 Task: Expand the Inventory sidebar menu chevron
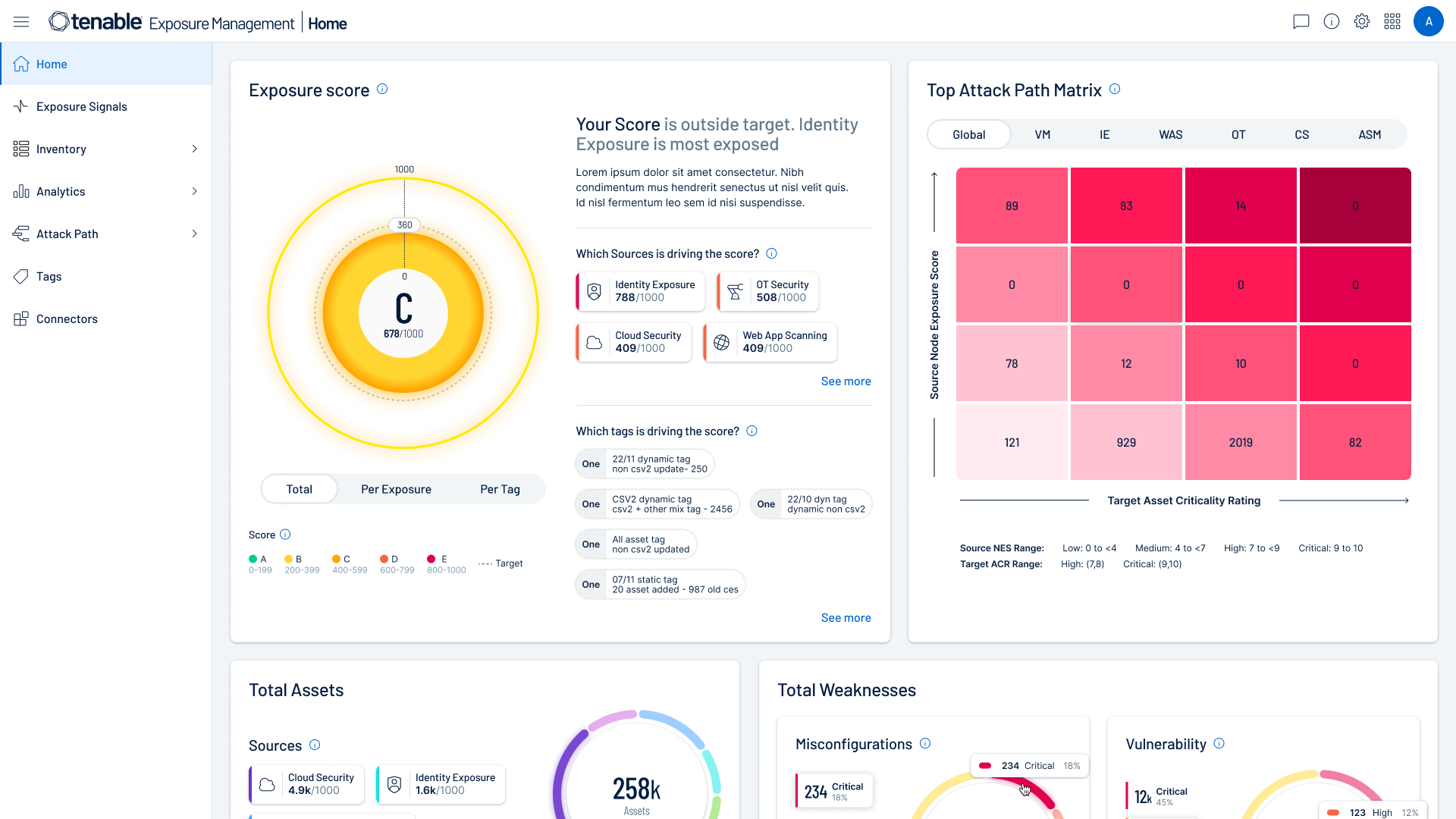tap(194, 149)
